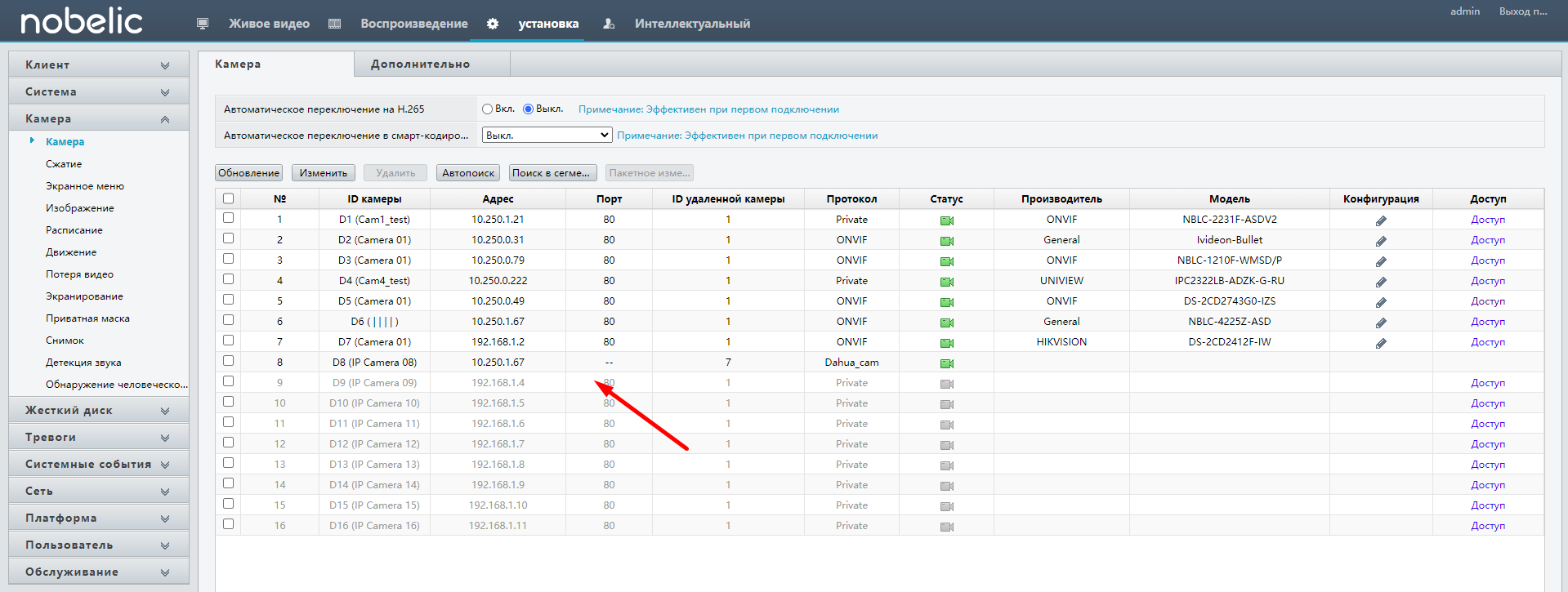Click the Поиск в сегме... button
1568x592 pixels.
click(552, 173)
